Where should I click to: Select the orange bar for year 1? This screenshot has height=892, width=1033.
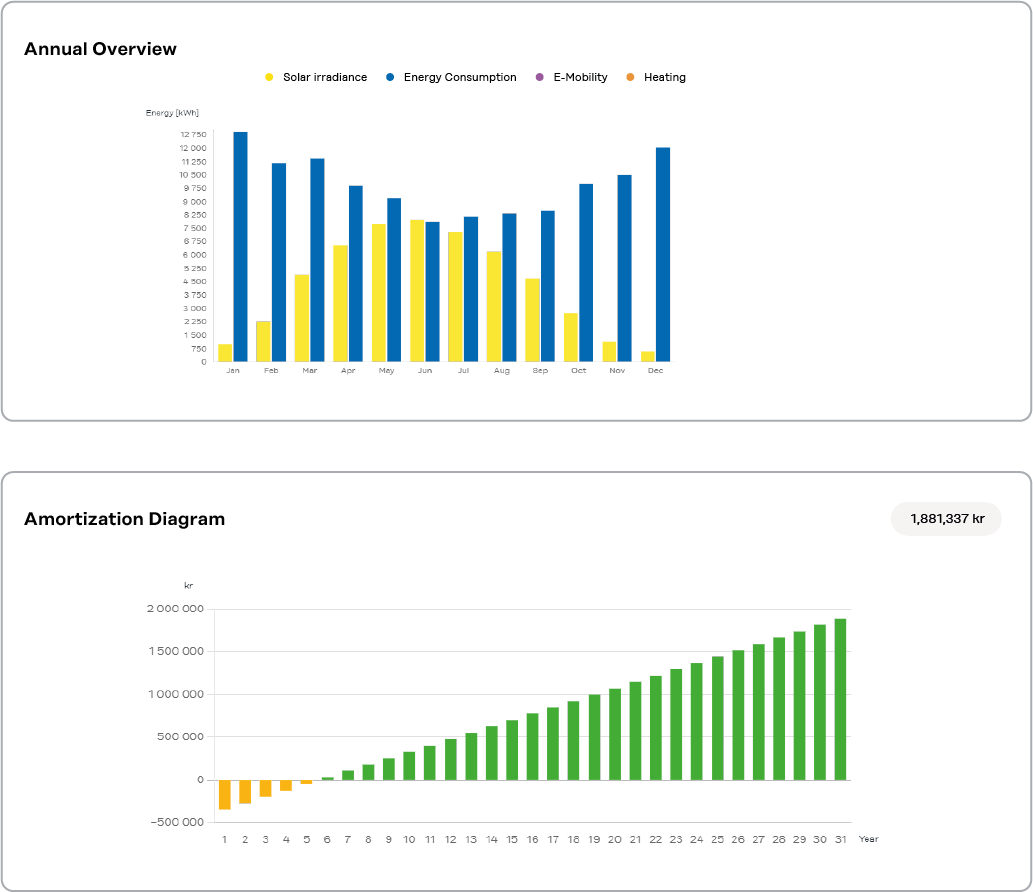tap(225, 794)
